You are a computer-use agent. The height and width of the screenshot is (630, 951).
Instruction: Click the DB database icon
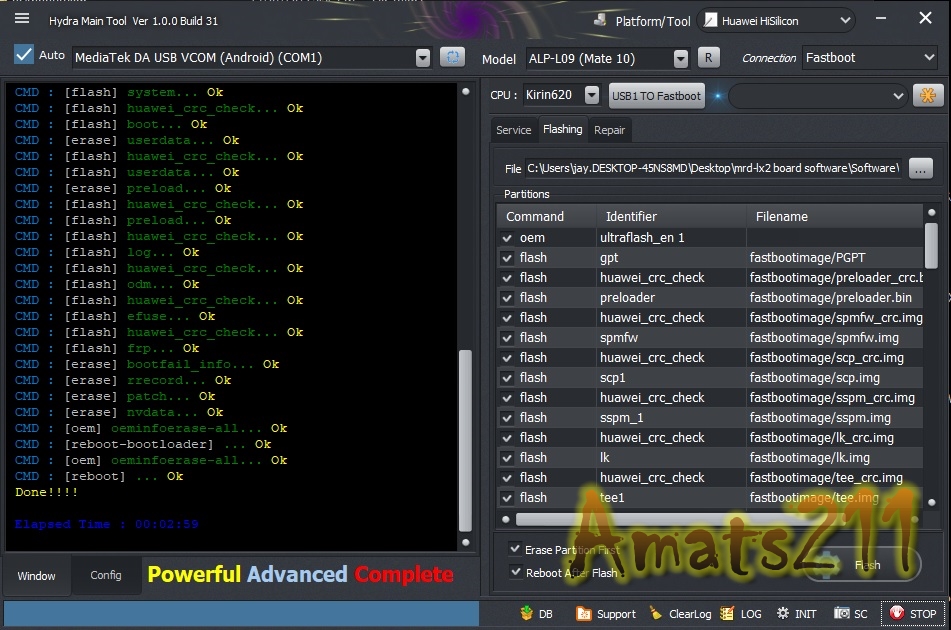point(526,614)
